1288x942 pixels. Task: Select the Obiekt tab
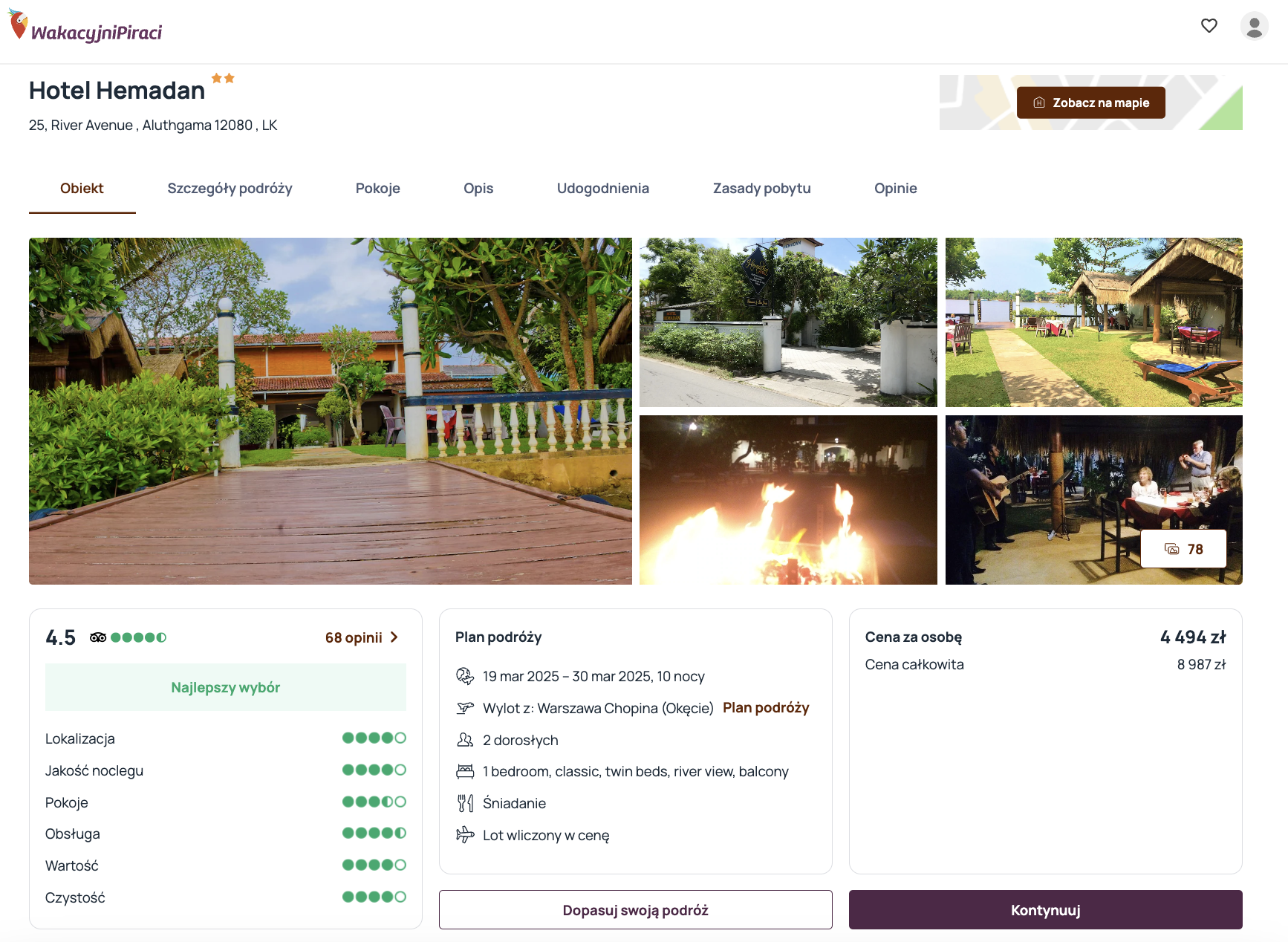tap(82, 189)
